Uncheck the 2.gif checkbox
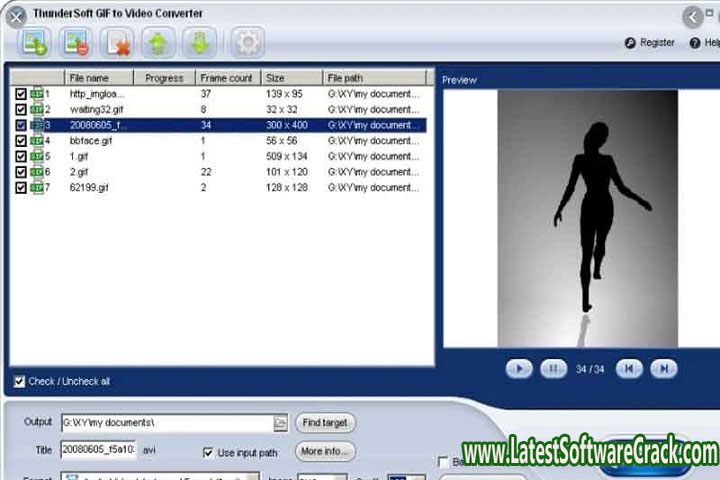720x480 pixels. 21,172
